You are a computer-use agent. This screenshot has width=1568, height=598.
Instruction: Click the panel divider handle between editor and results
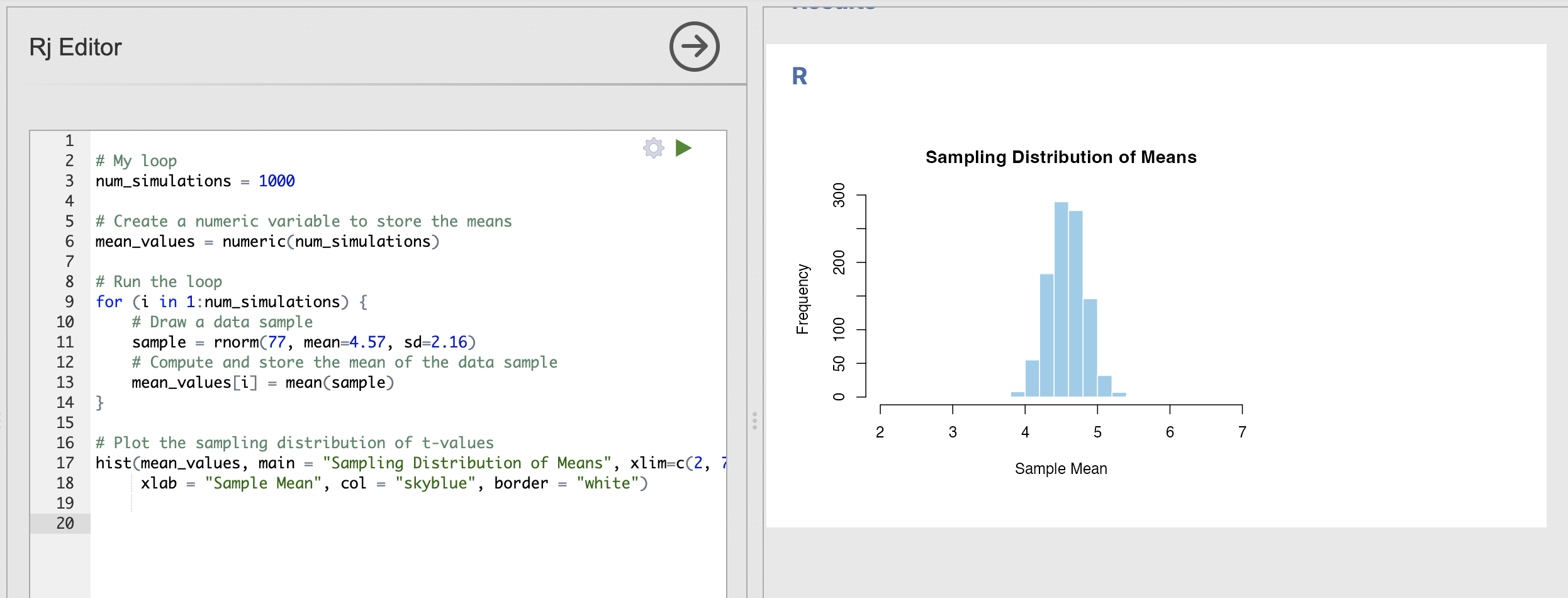pyautogui.click(x=754, y=420)
